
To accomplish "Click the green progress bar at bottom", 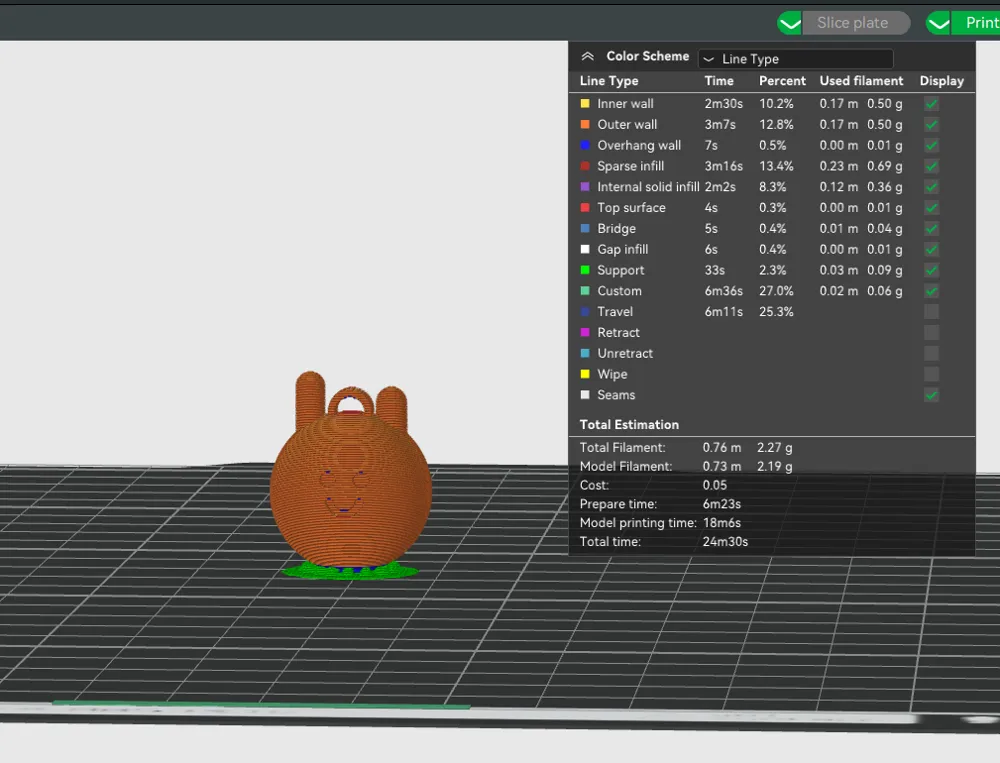I will pos(260,705).
